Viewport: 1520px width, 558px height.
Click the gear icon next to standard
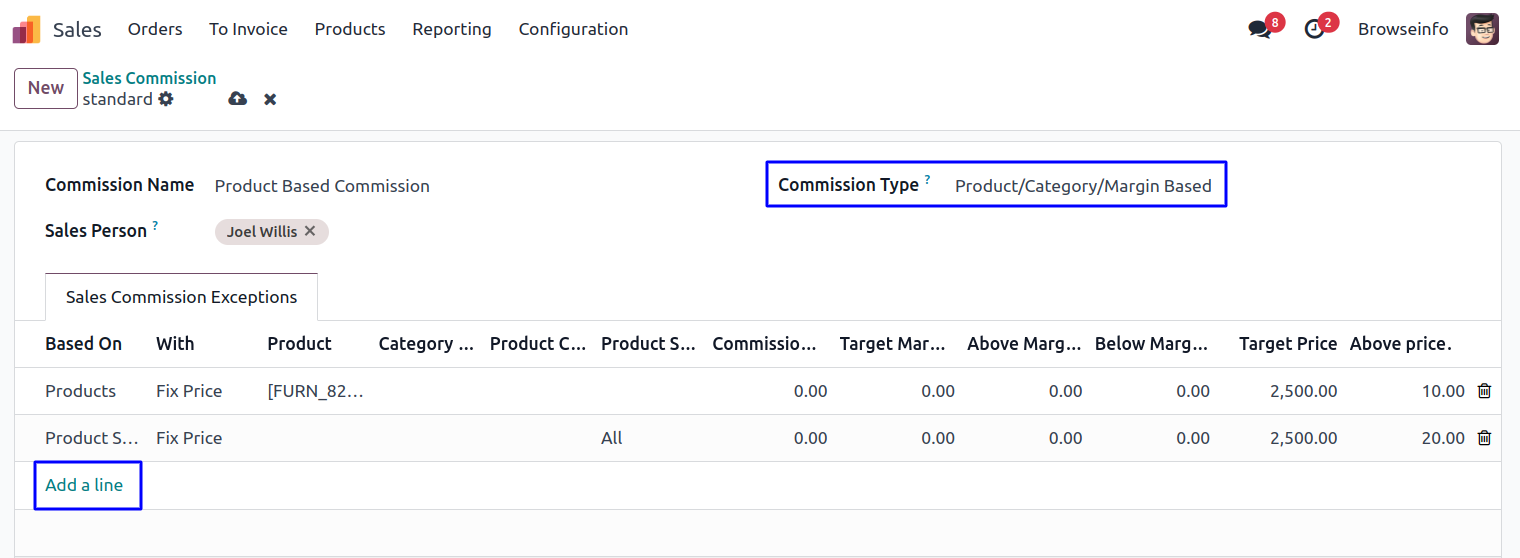(x=166, y=99)
